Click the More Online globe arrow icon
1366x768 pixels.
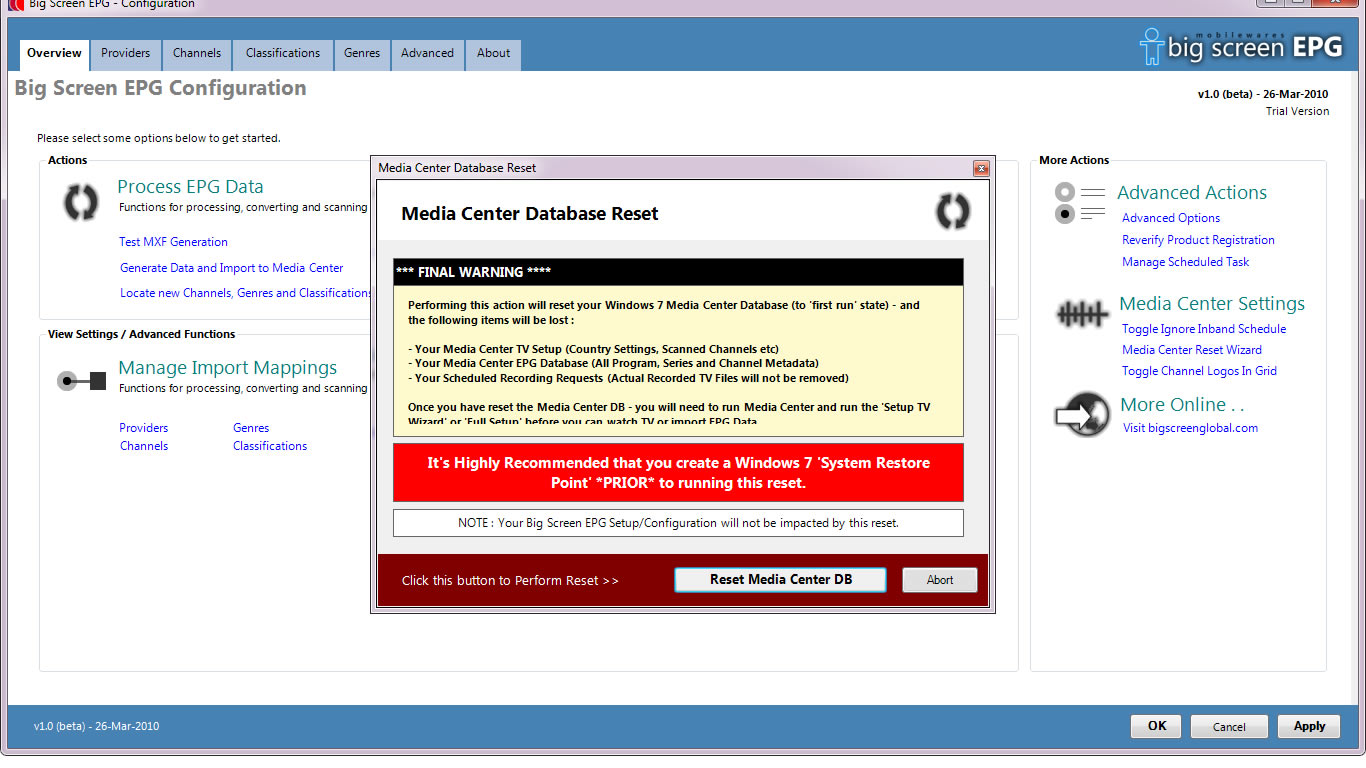click(1082, 415)
